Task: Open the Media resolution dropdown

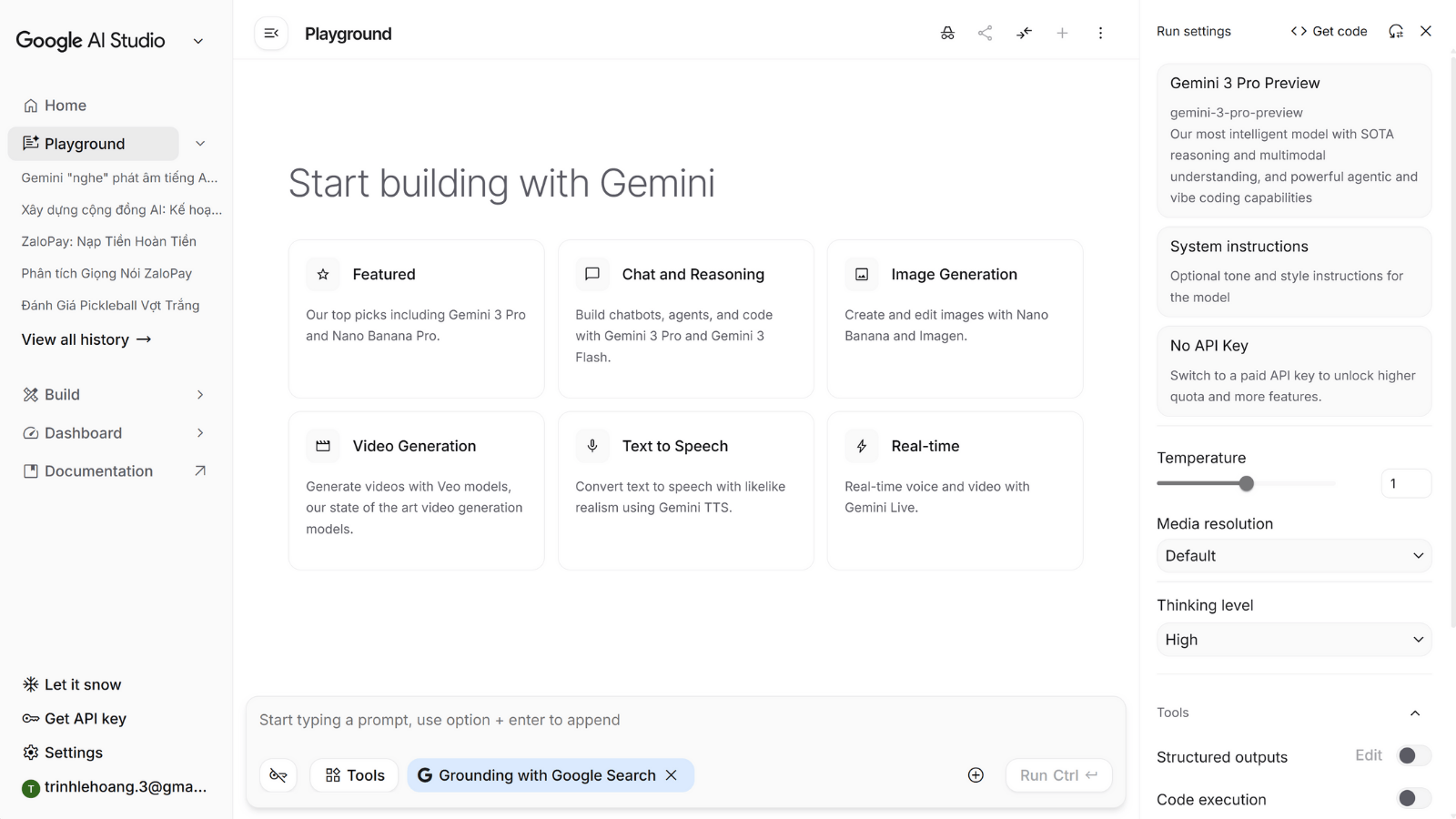Action: pyautogui.click(x=1293, y=556)
